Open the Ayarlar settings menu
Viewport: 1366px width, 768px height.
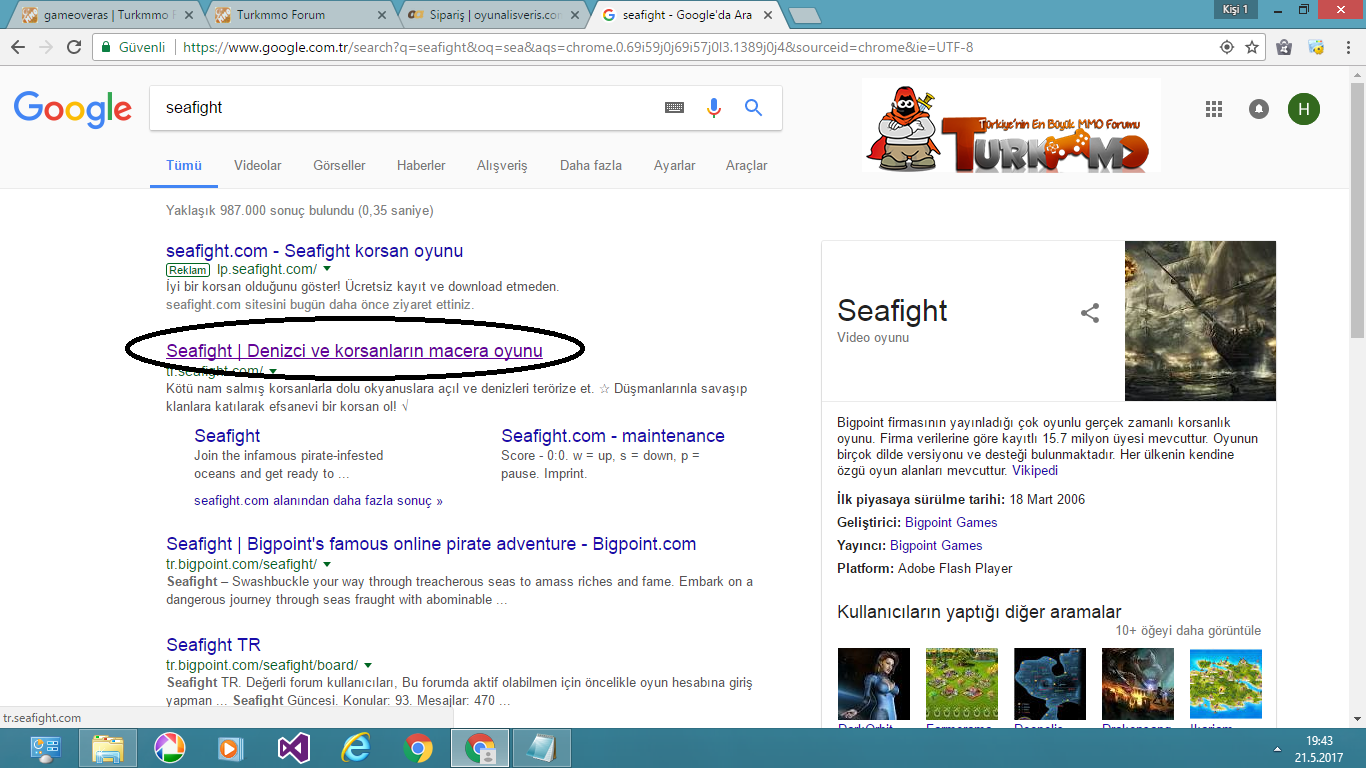[x=674, y=165]
